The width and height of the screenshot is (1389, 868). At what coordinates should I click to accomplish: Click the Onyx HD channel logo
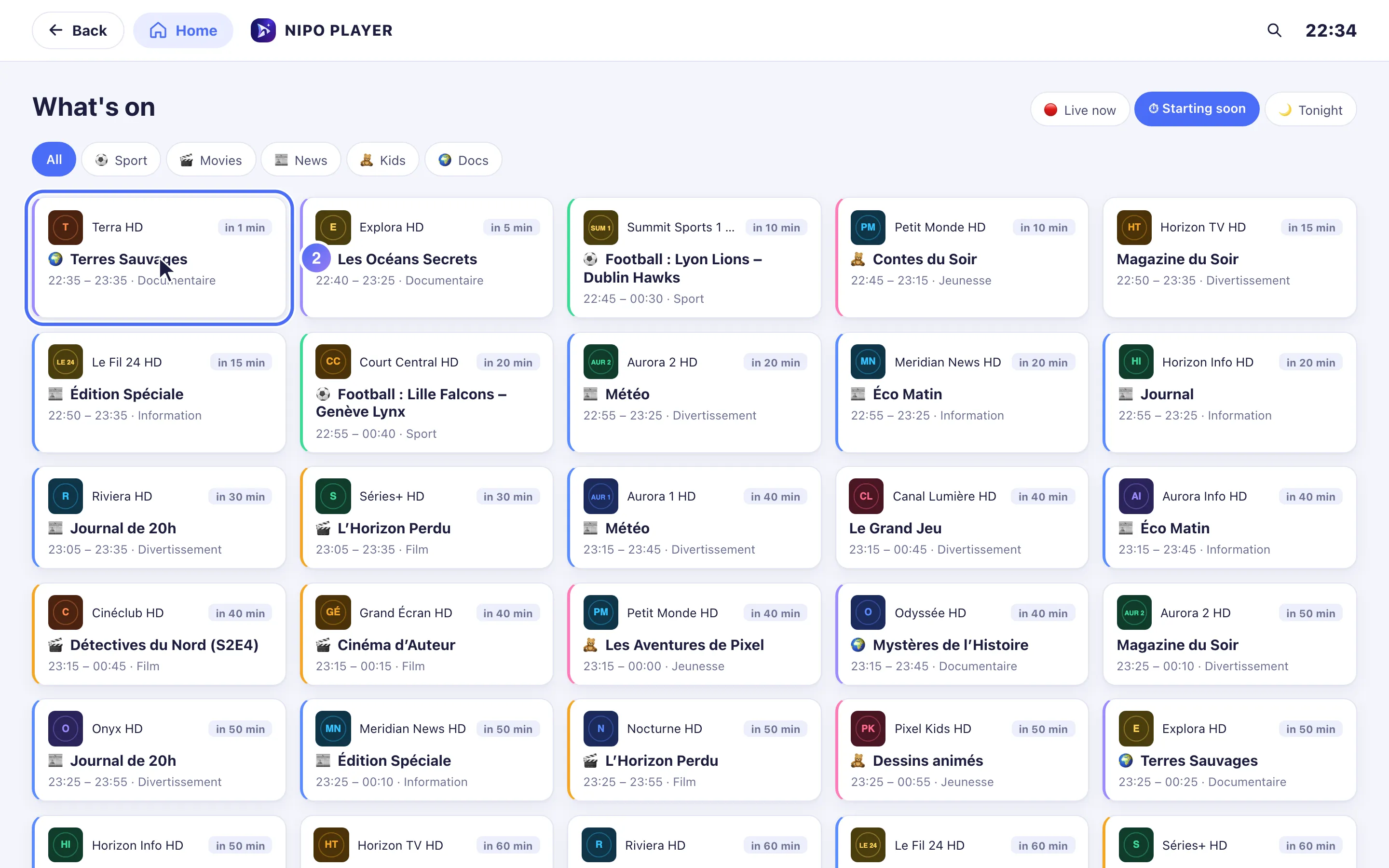[66, 729]
